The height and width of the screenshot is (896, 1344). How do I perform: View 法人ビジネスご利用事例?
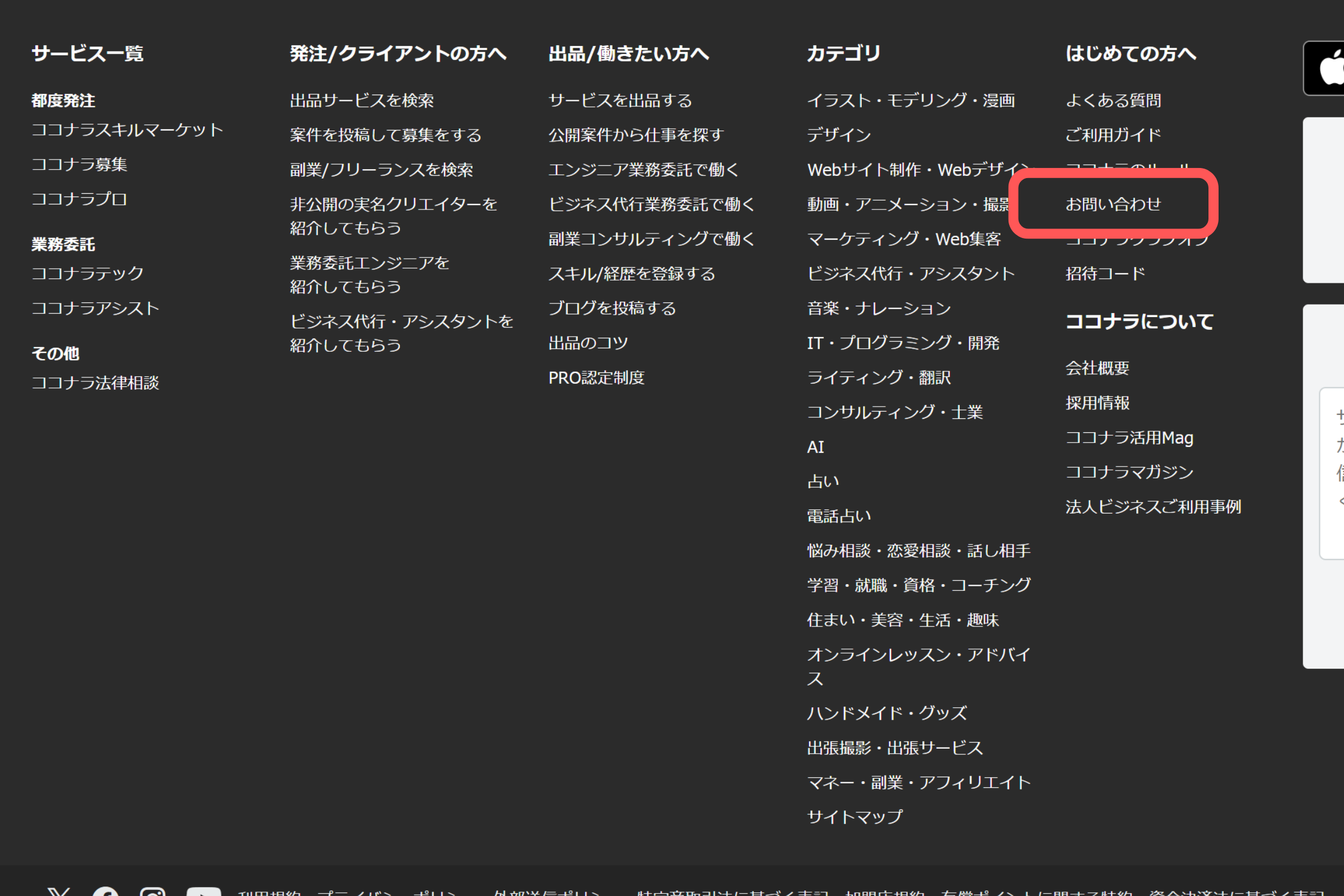(x=1153, y=507)
